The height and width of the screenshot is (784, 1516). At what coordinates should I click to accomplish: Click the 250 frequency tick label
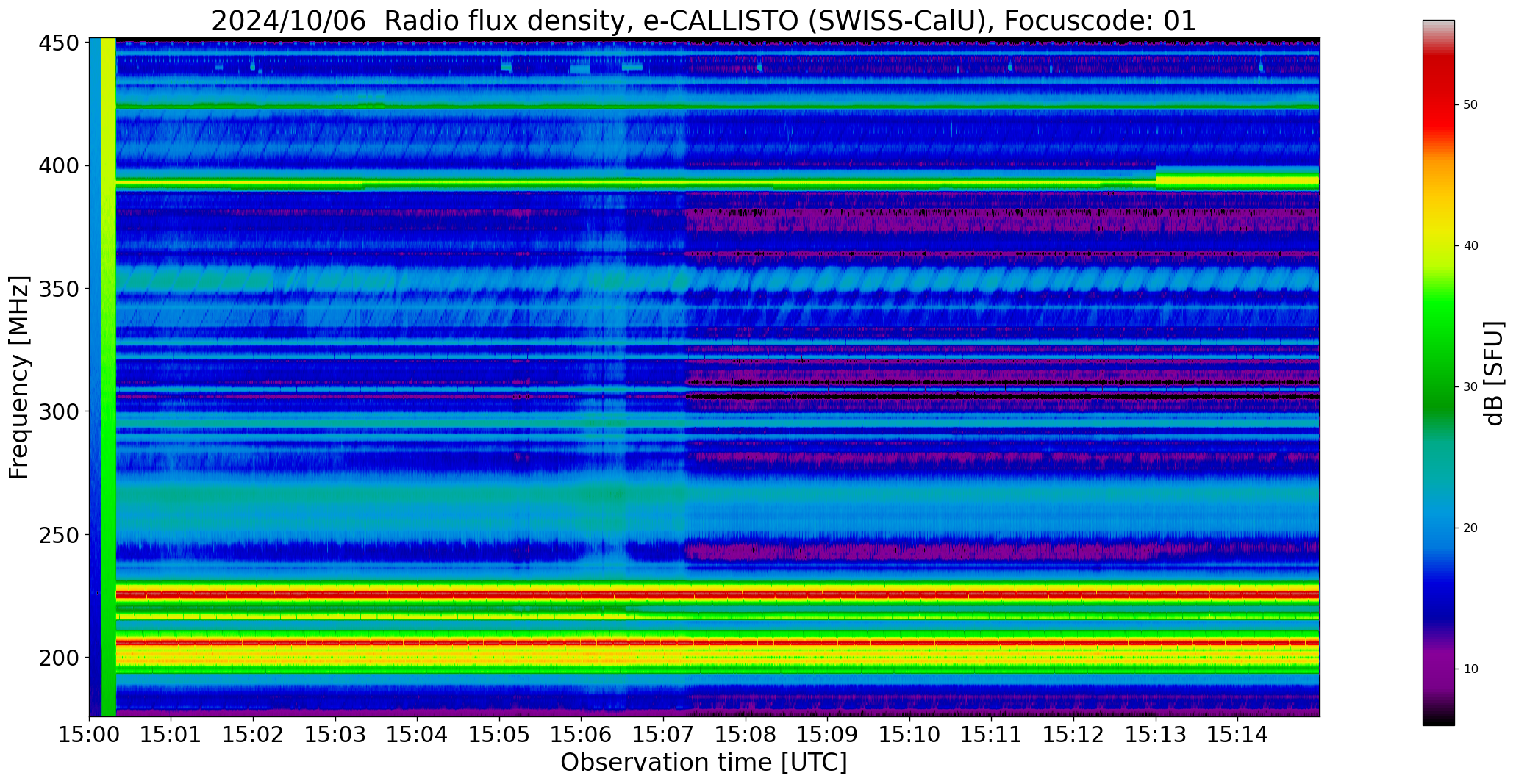pyautogui.click(x=59, y=535)
